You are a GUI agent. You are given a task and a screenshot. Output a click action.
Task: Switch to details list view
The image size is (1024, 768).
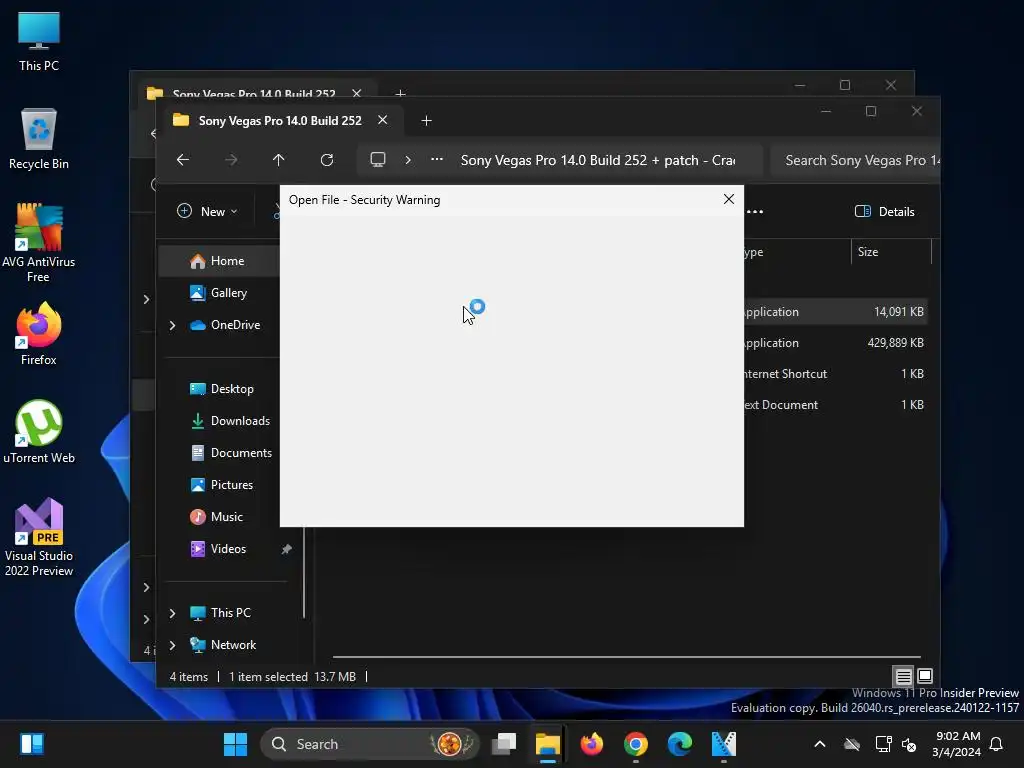903,676
